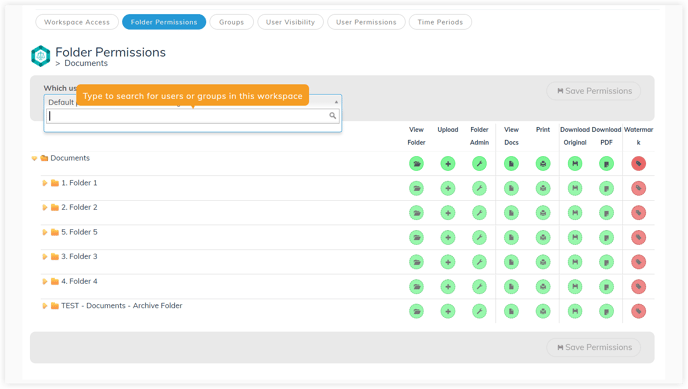Expand TEST - Documents - Archive Folder
The width and height of the screenshot is (688, 389).
(x=44, y=306)
